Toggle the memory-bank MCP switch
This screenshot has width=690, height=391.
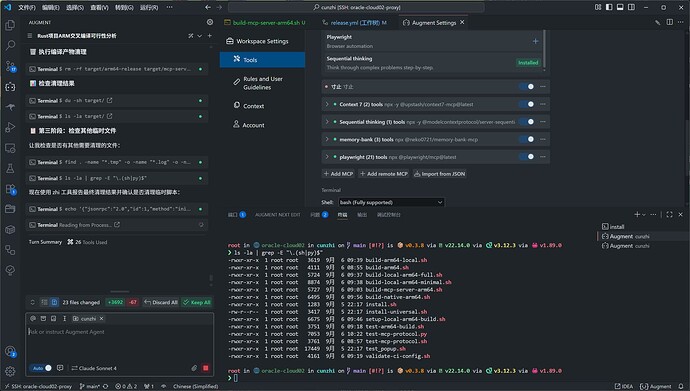coord(527,139)
